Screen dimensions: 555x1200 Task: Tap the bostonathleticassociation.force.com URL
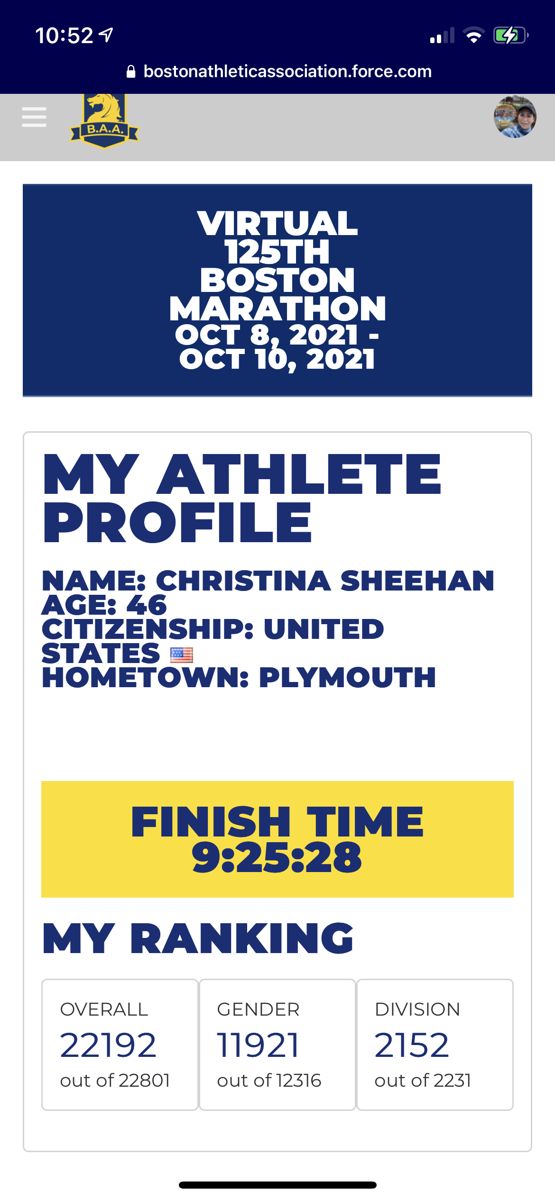287,71
